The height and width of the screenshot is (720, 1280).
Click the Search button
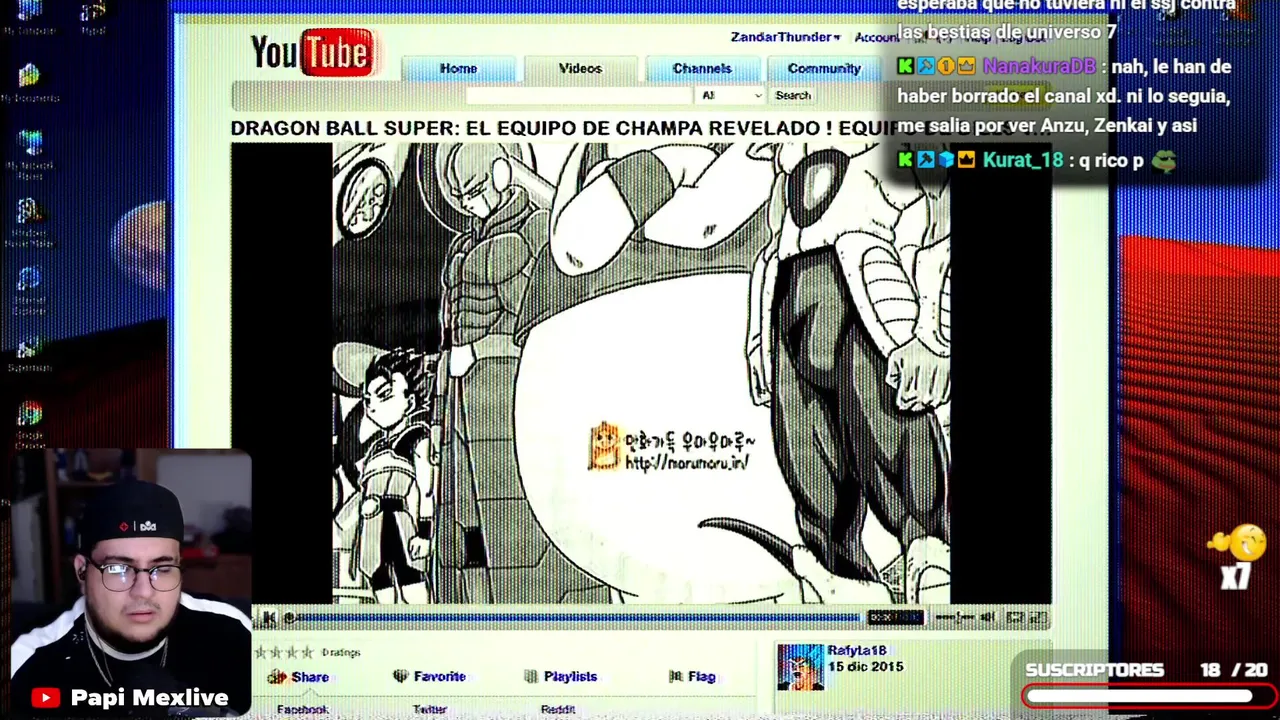(x=793, y=95)
